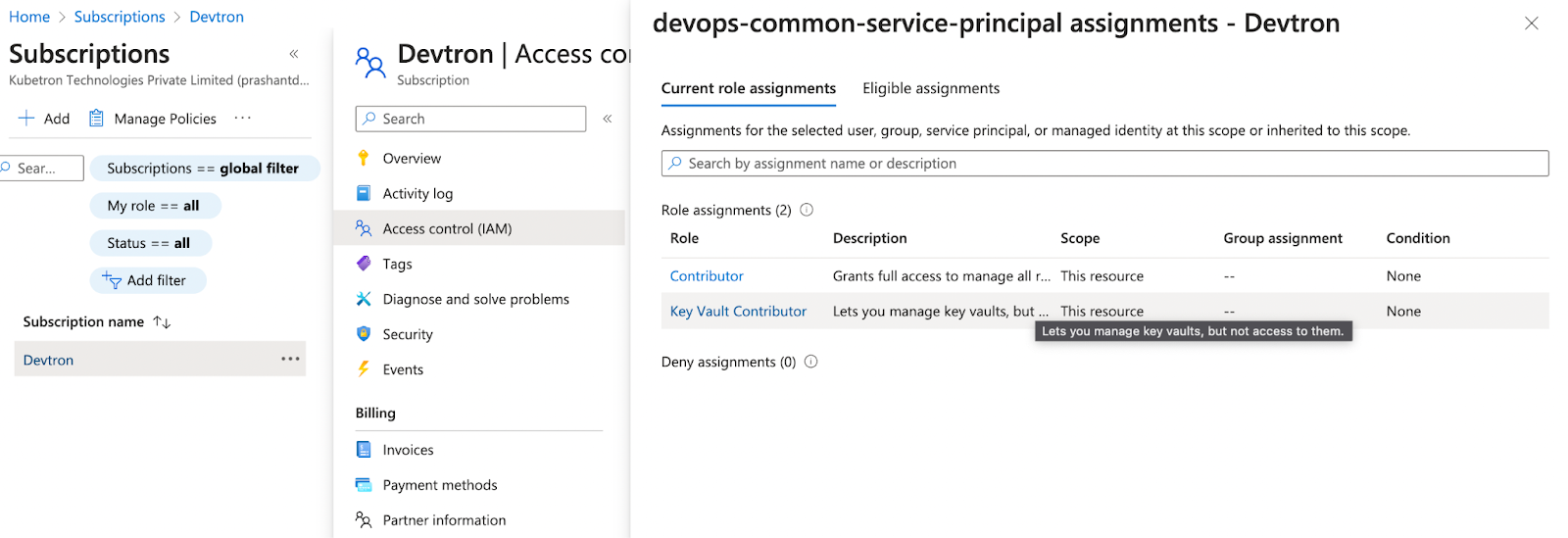The image size is (1568, 538).
Task: Open the Key Vault Contributor role link
Action: (738, 312)
